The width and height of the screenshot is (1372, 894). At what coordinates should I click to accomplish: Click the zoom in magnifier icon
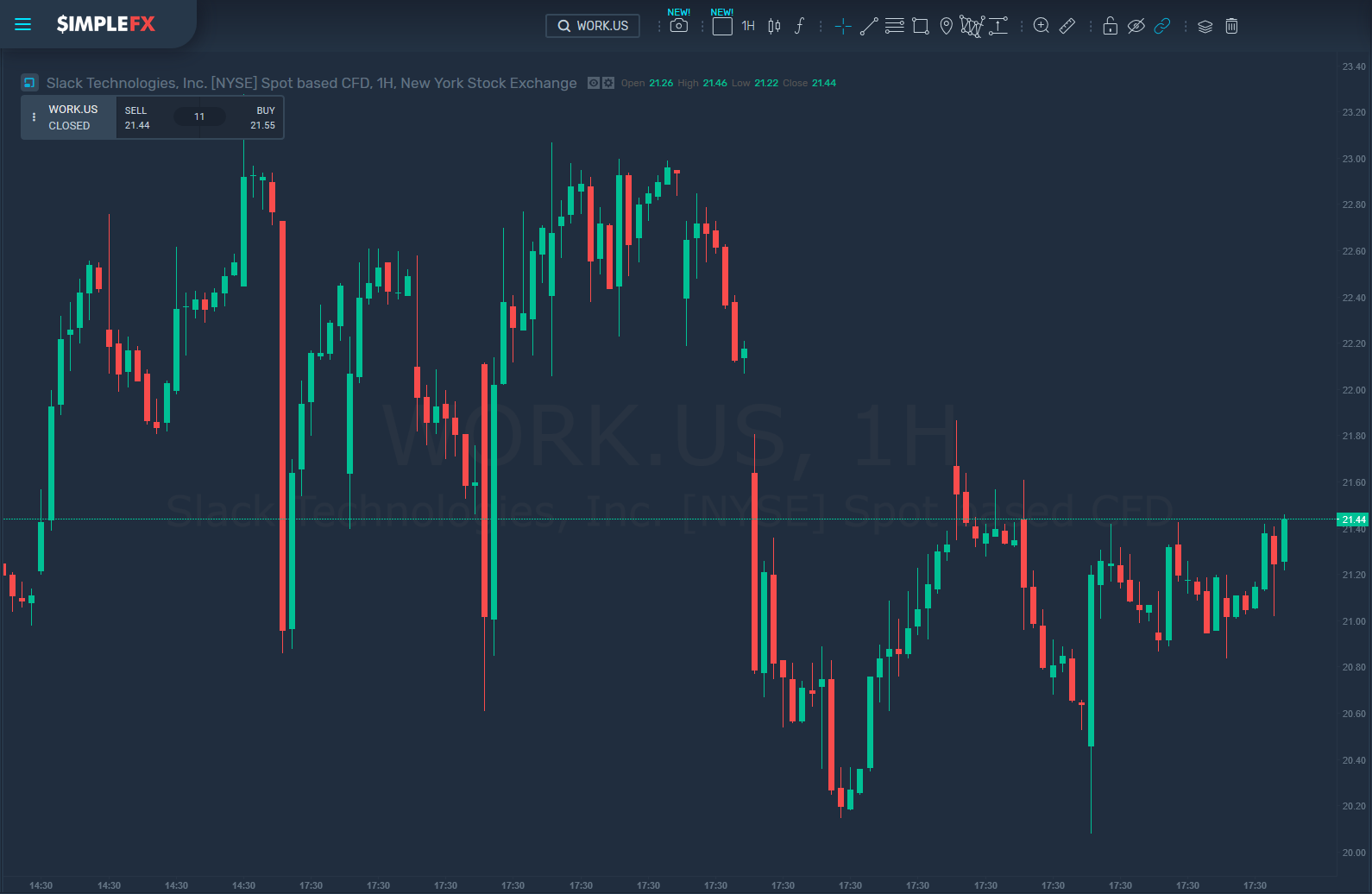click(x=1042, y=26)
